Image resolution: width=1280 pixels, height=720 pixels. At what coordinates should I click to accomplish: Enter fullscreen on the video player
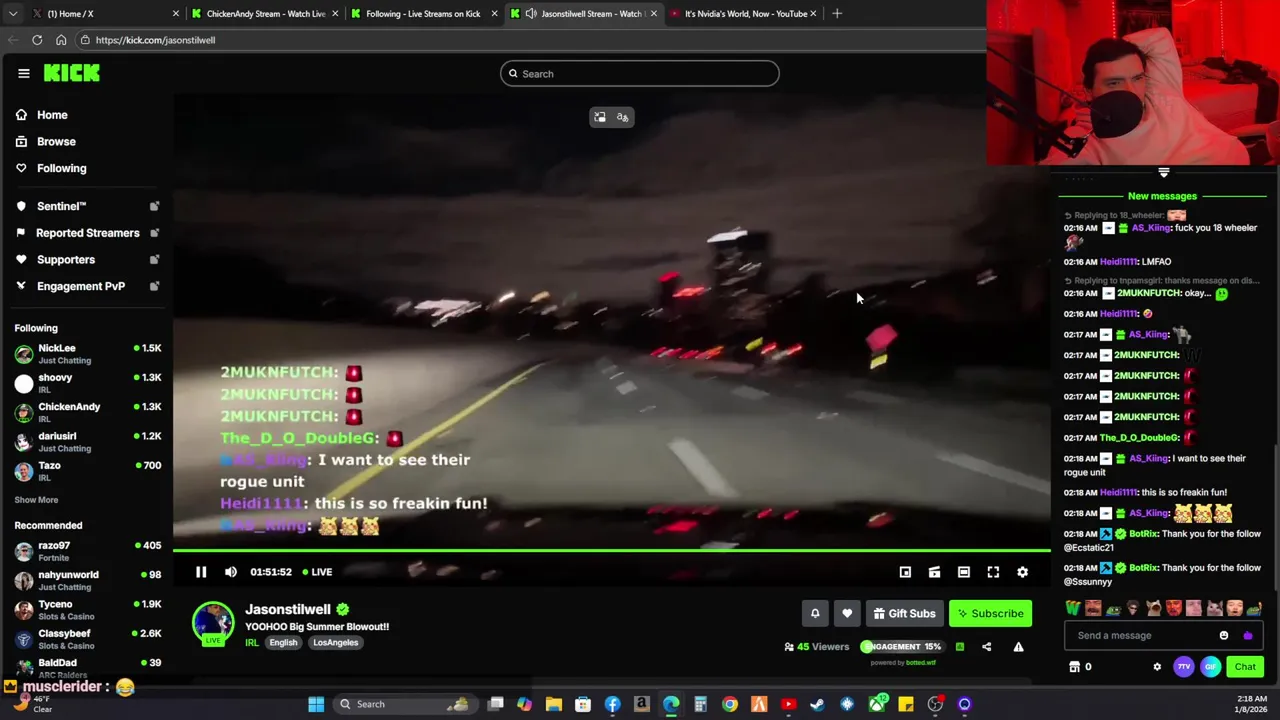[x=993, y=572]
